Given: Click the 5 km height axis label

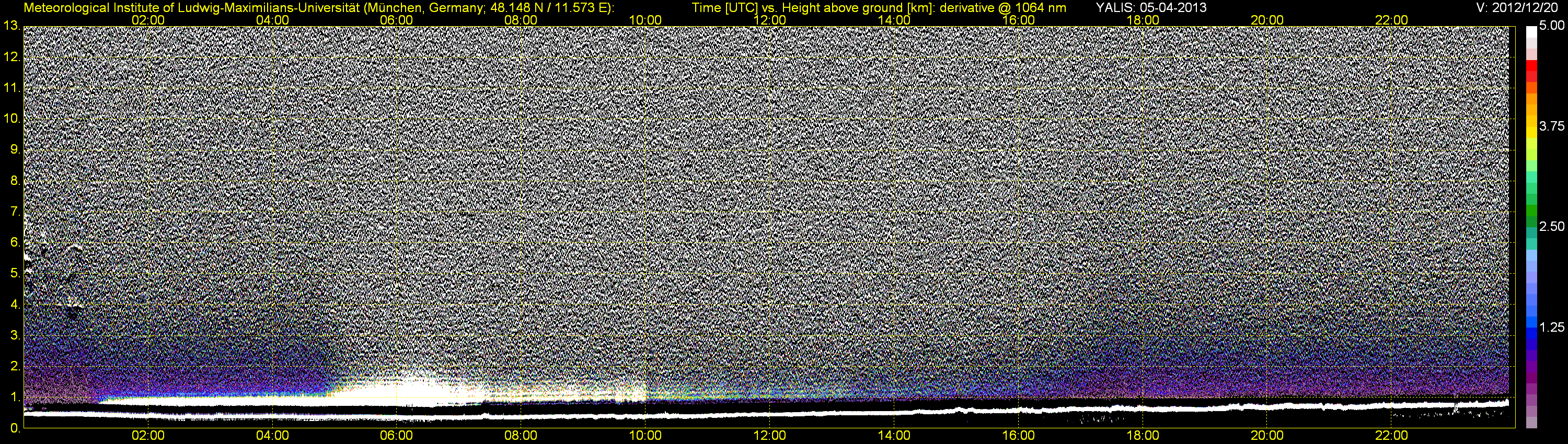Looking at the screenshot, I should pos(15,273).
